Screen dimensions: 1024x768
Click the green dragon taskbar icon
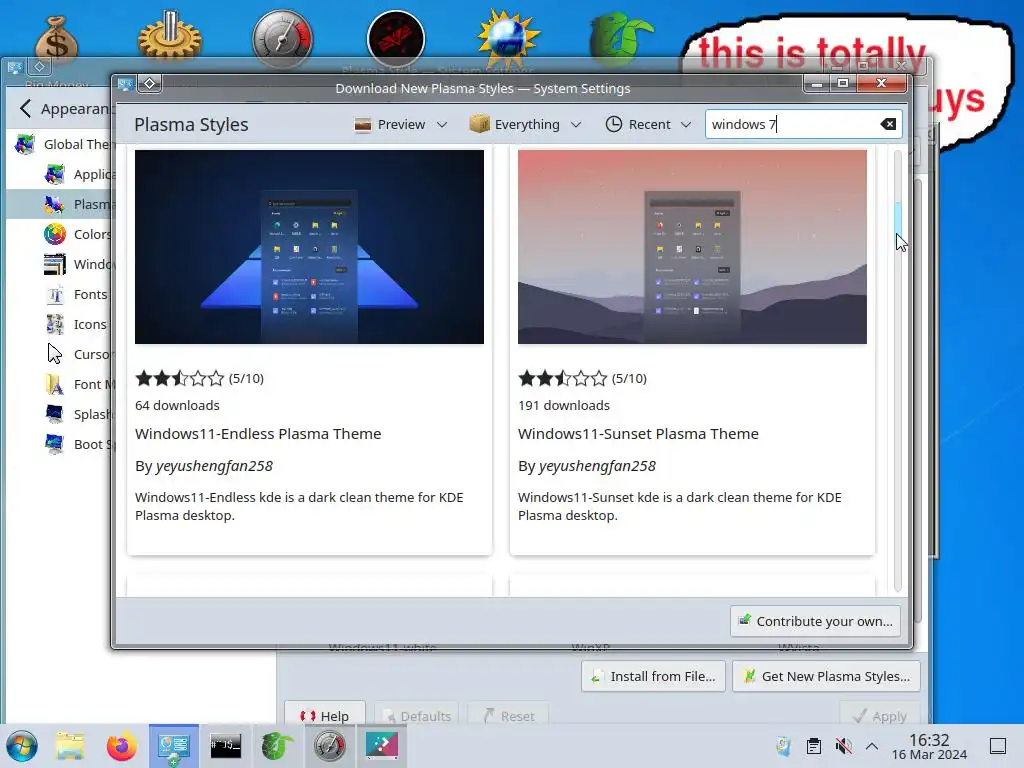pyautogui.click(x=277, y=746)
